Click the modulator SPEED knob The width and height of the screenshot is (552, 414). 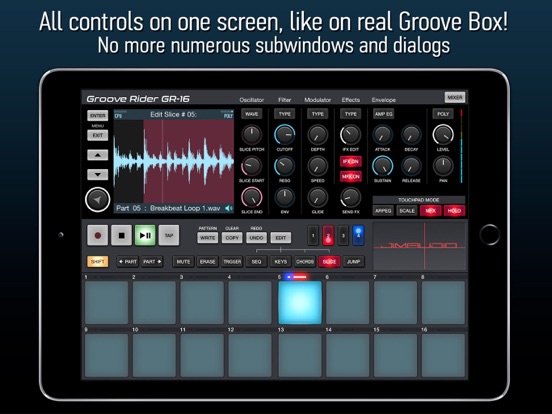click(318, 166)
